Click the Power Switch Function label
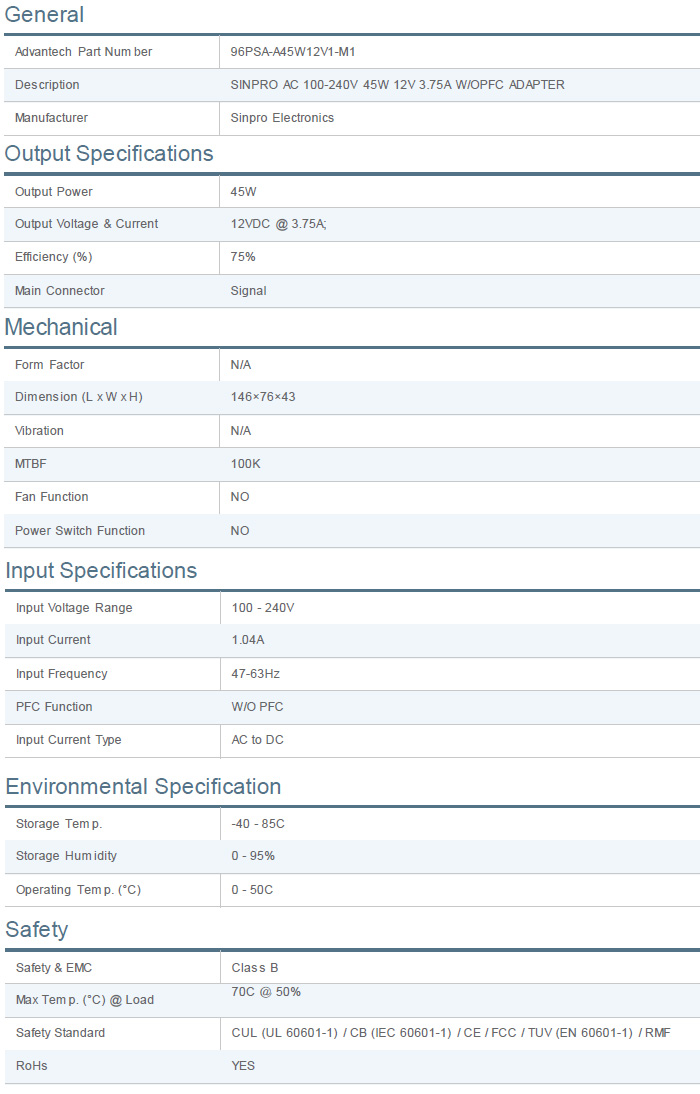700x1094 pixels. tap(80, 531)
